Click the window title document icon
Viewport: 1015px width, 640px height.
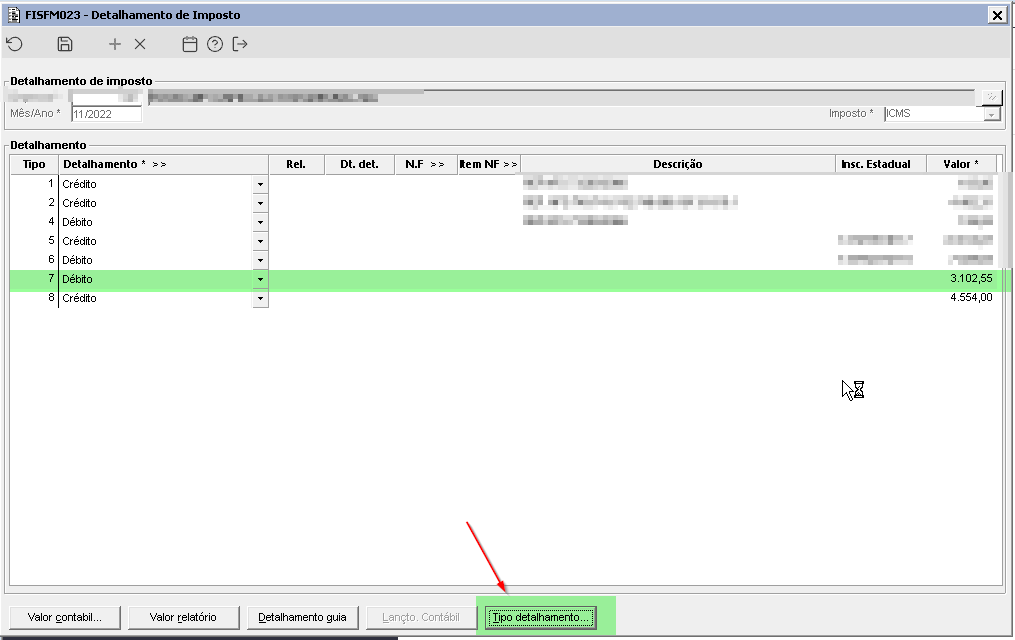[14, 14]
